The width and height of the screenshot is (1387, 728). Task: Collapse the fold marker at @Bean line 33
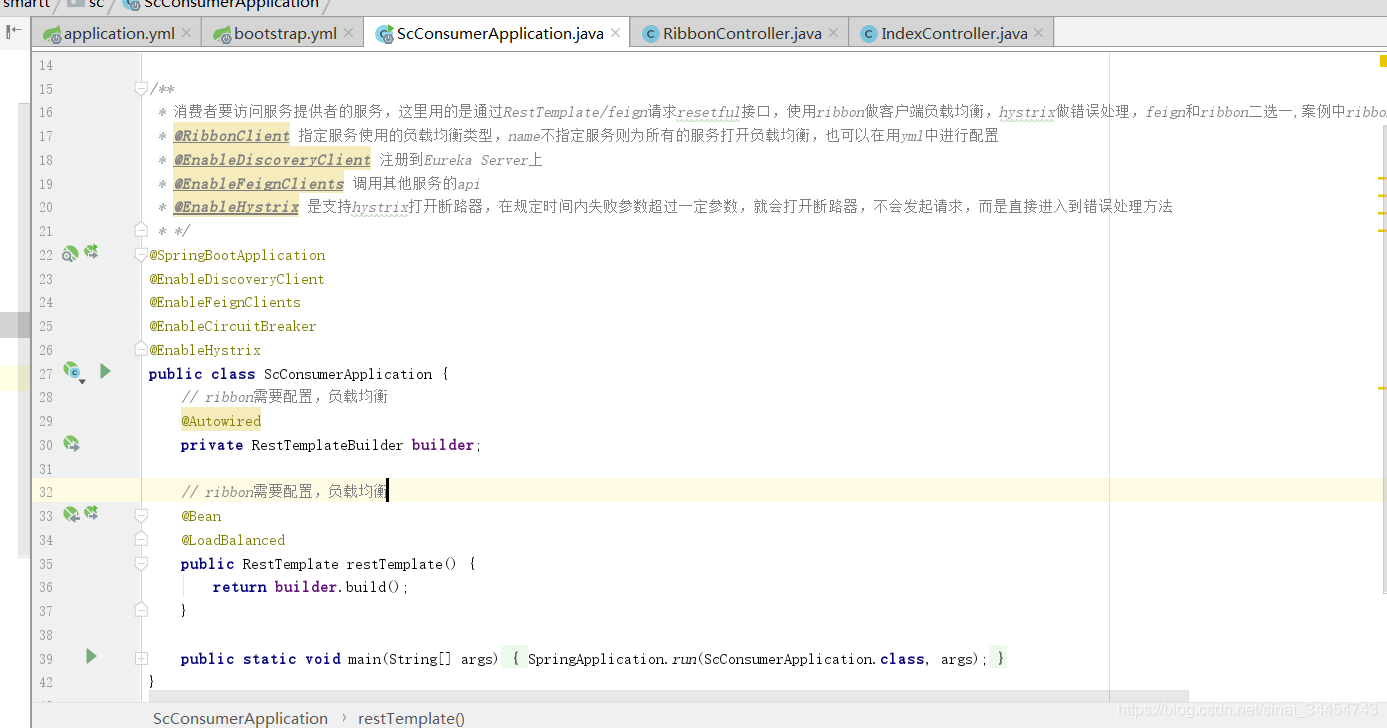point(141,516)
